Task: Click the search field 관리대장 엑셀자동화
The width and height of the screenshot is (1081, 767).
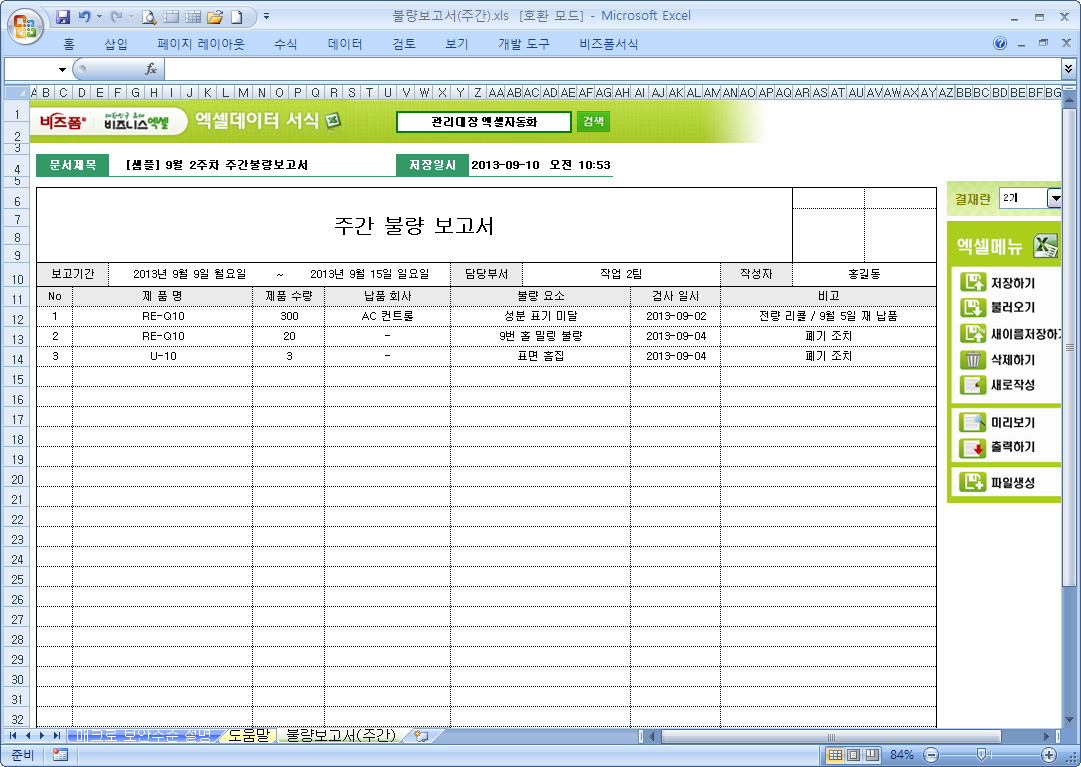Action: coord(484,122)
